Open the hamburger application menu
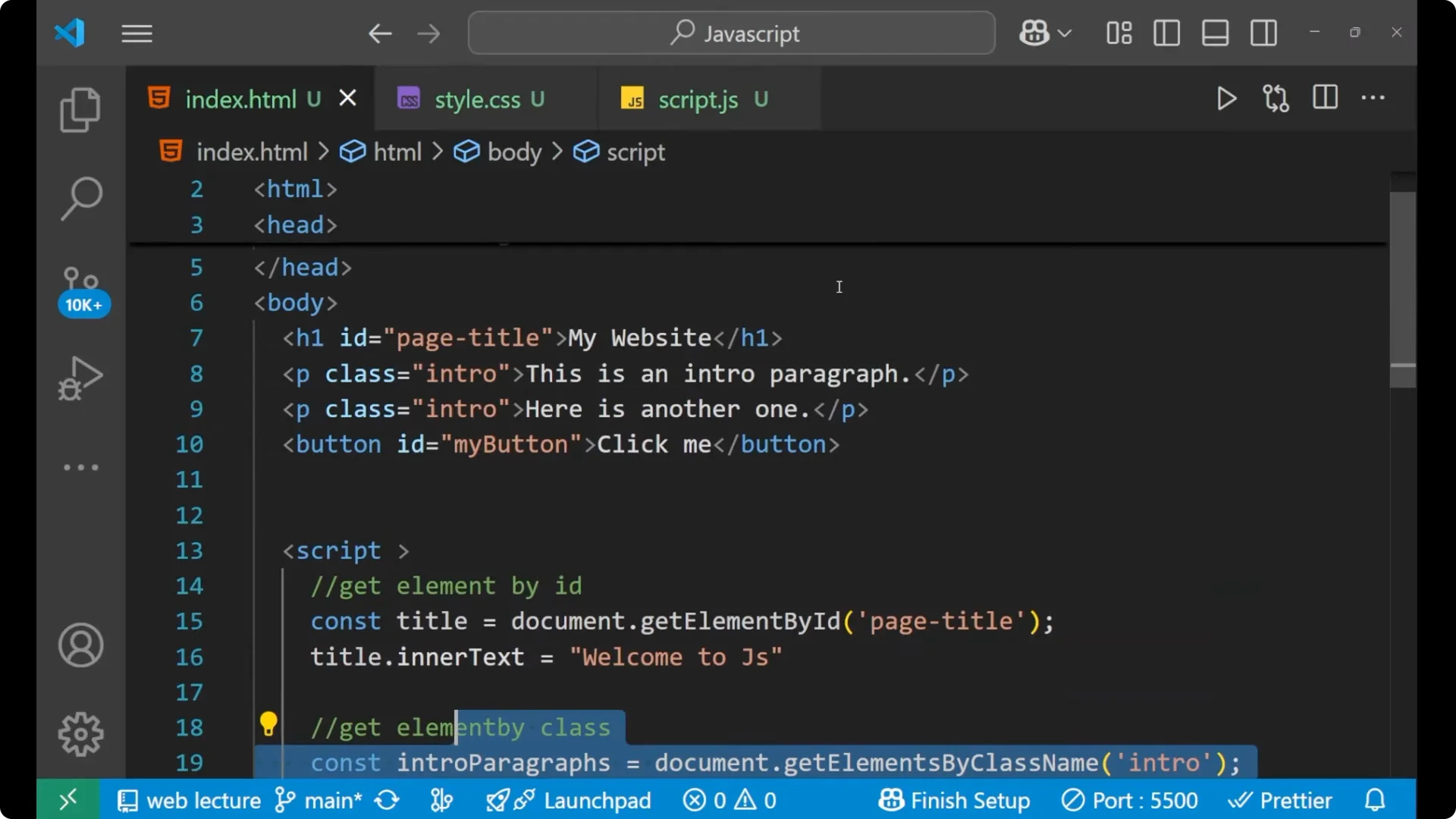Image resolution: width=1456 pixels, height=819 pixels. tap(136, 33)
